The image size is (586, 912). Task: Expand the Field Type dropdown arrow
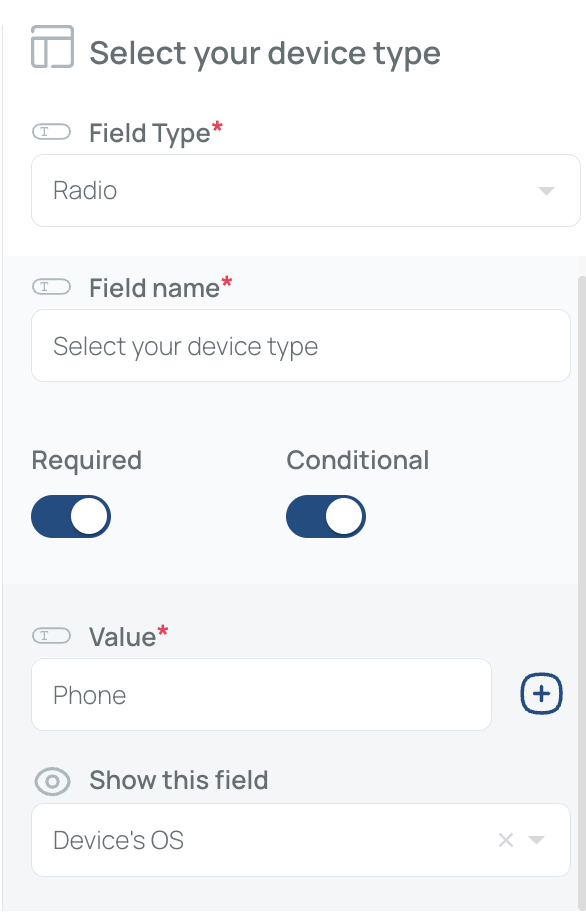click(x=546, y=191)
